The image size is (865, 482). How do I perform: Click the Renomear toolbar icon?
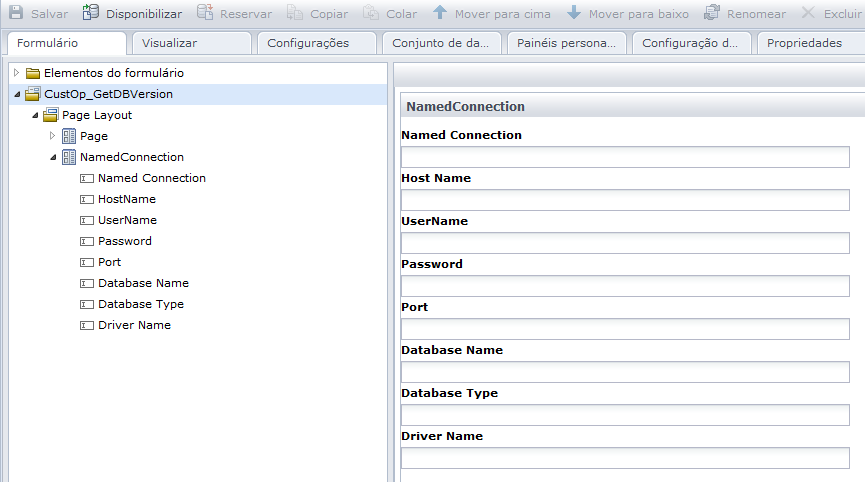[x=712, y=14]
